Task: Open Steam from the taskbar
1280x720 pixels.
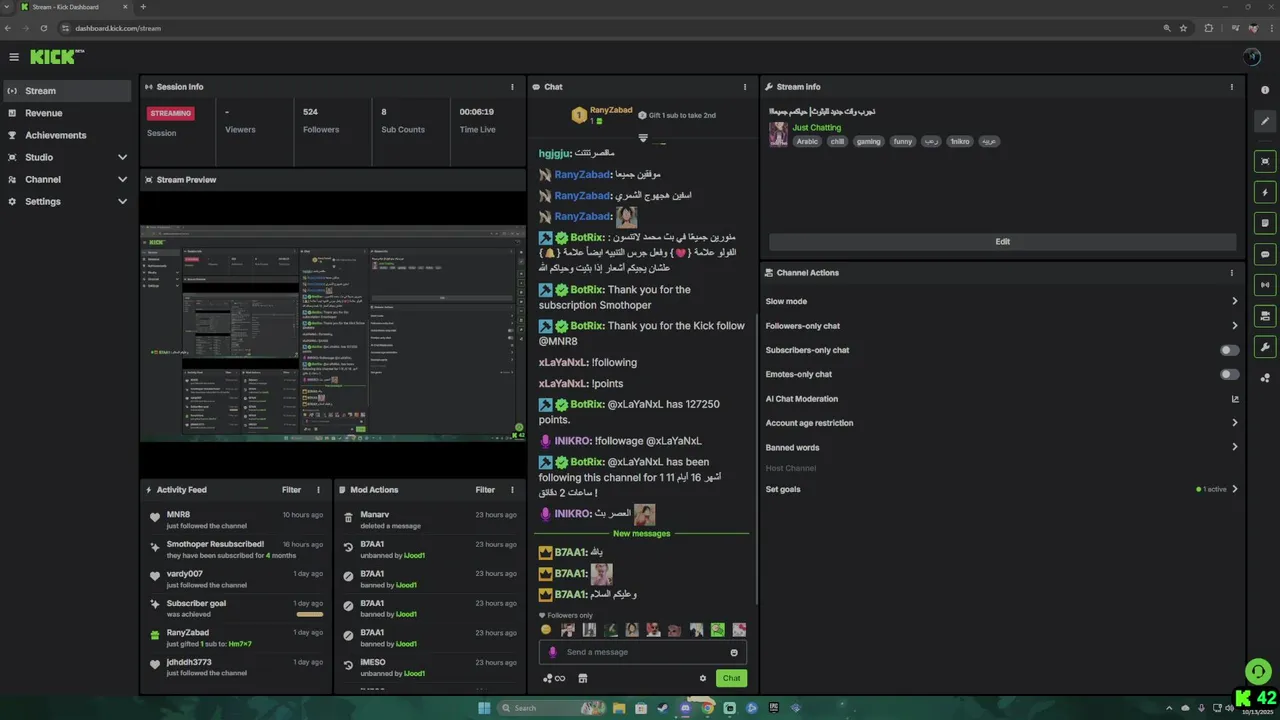Action: pyautogui.click(x=663, y=708)
